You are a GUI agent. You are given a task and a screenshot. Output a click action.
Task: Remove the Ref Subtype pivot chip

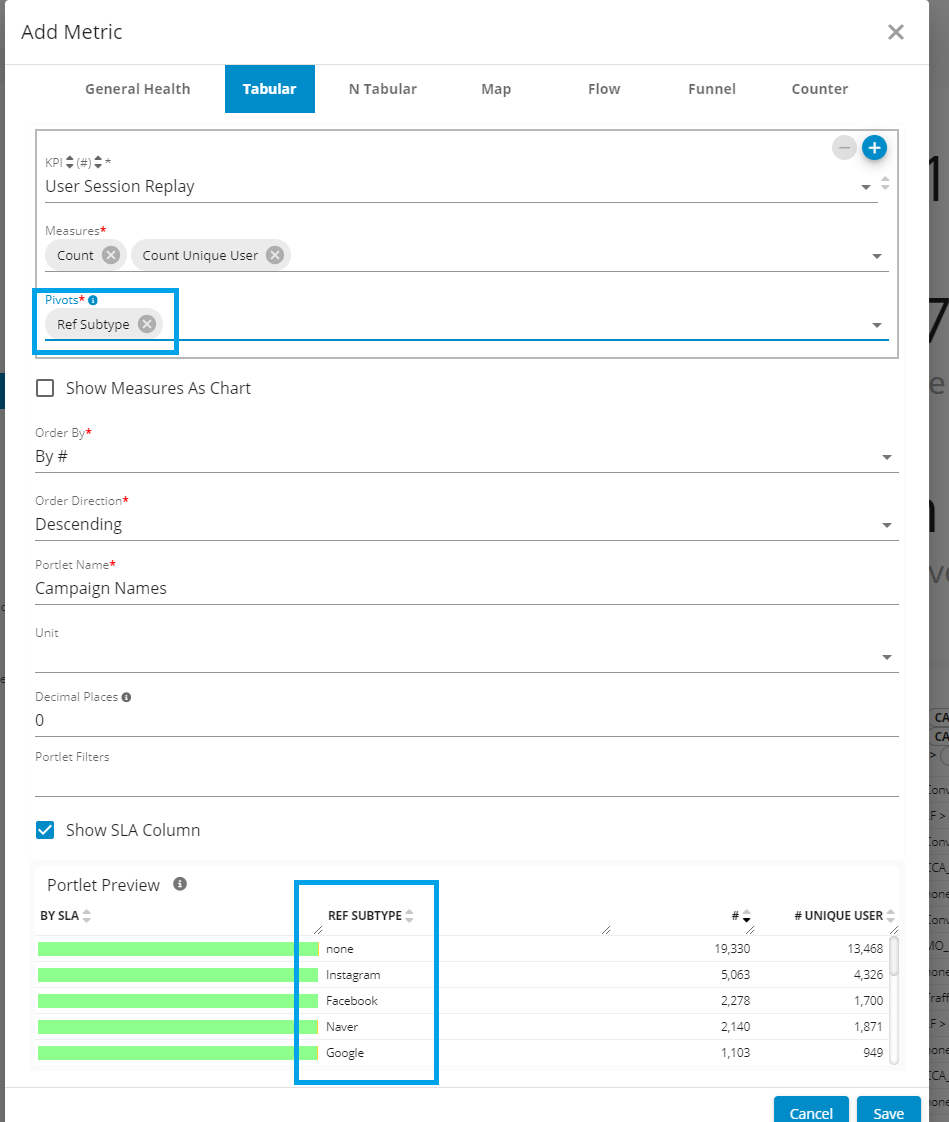147,324
